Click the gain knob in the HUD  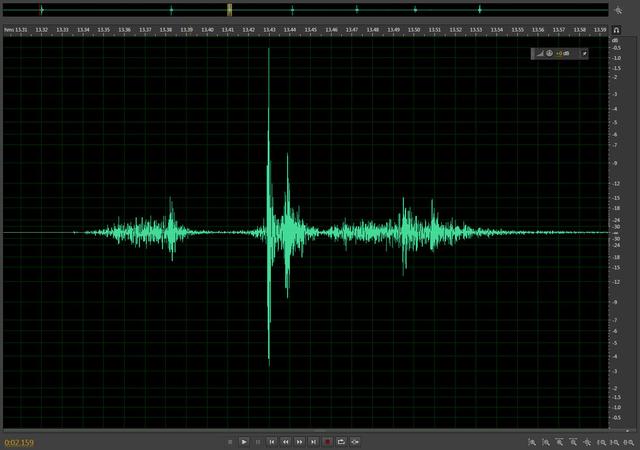(549, 53)
